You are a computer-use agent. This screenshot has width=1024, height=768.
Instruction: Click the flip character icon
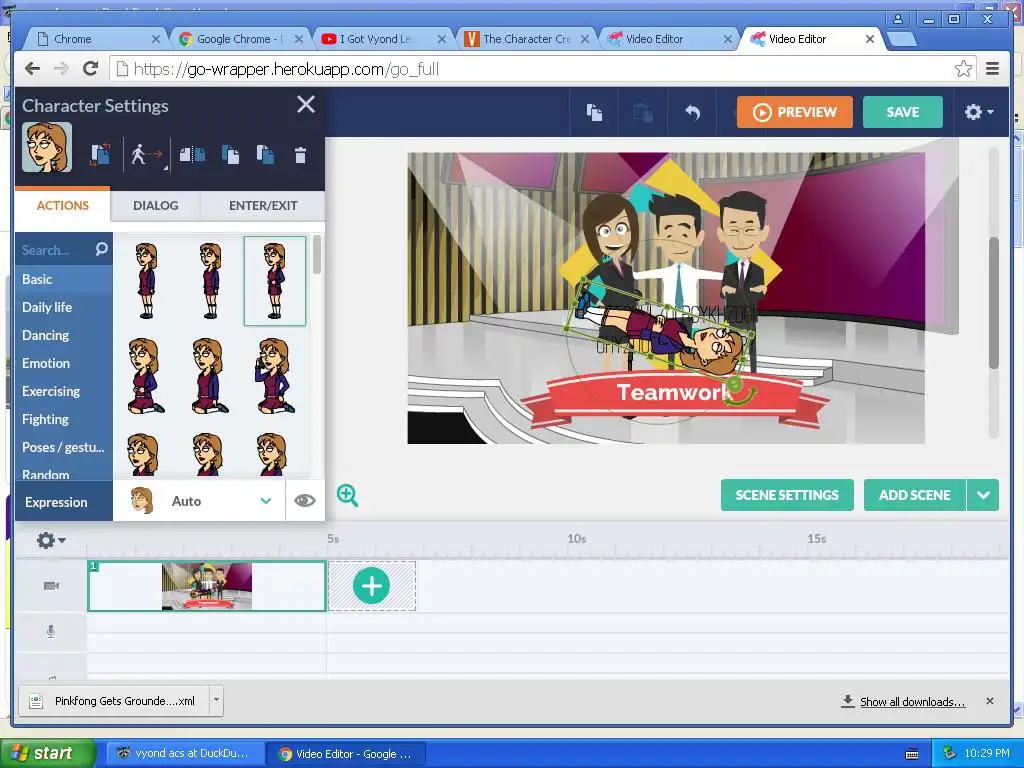coord(192,155)
